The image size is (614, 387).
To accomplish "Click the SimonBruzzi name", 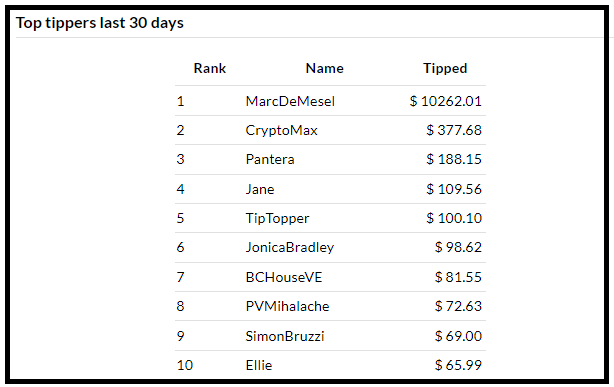I will pos(285,336).
